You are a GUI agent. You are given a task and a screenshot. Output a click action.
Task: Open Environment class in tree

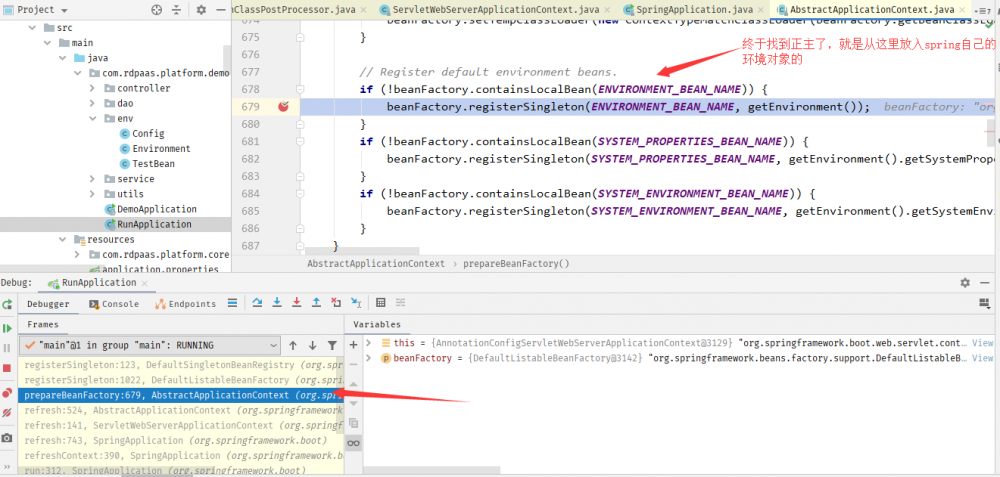tap(155, 149)
